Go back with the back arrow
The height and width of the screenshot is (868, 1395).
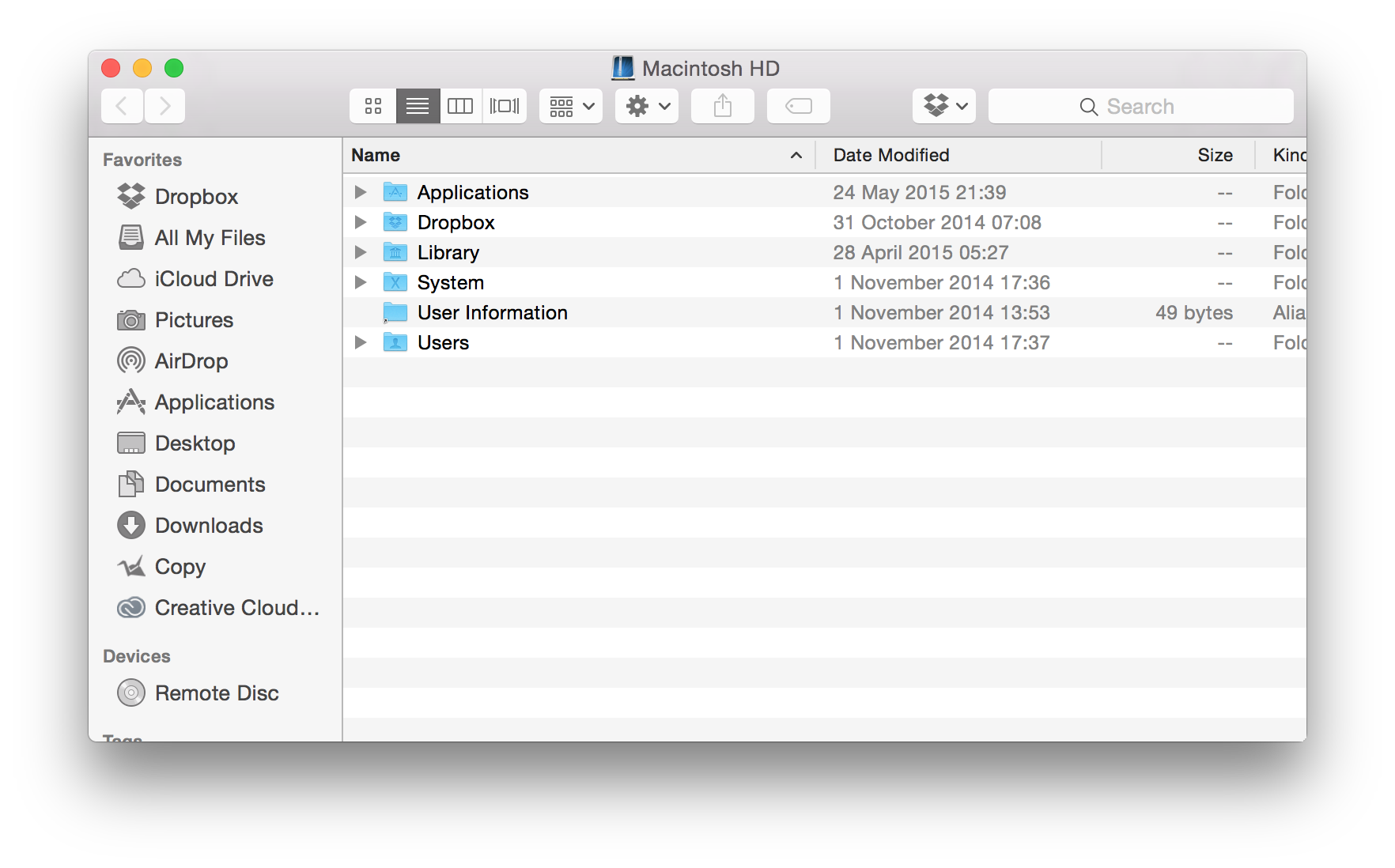coord(122,106)
